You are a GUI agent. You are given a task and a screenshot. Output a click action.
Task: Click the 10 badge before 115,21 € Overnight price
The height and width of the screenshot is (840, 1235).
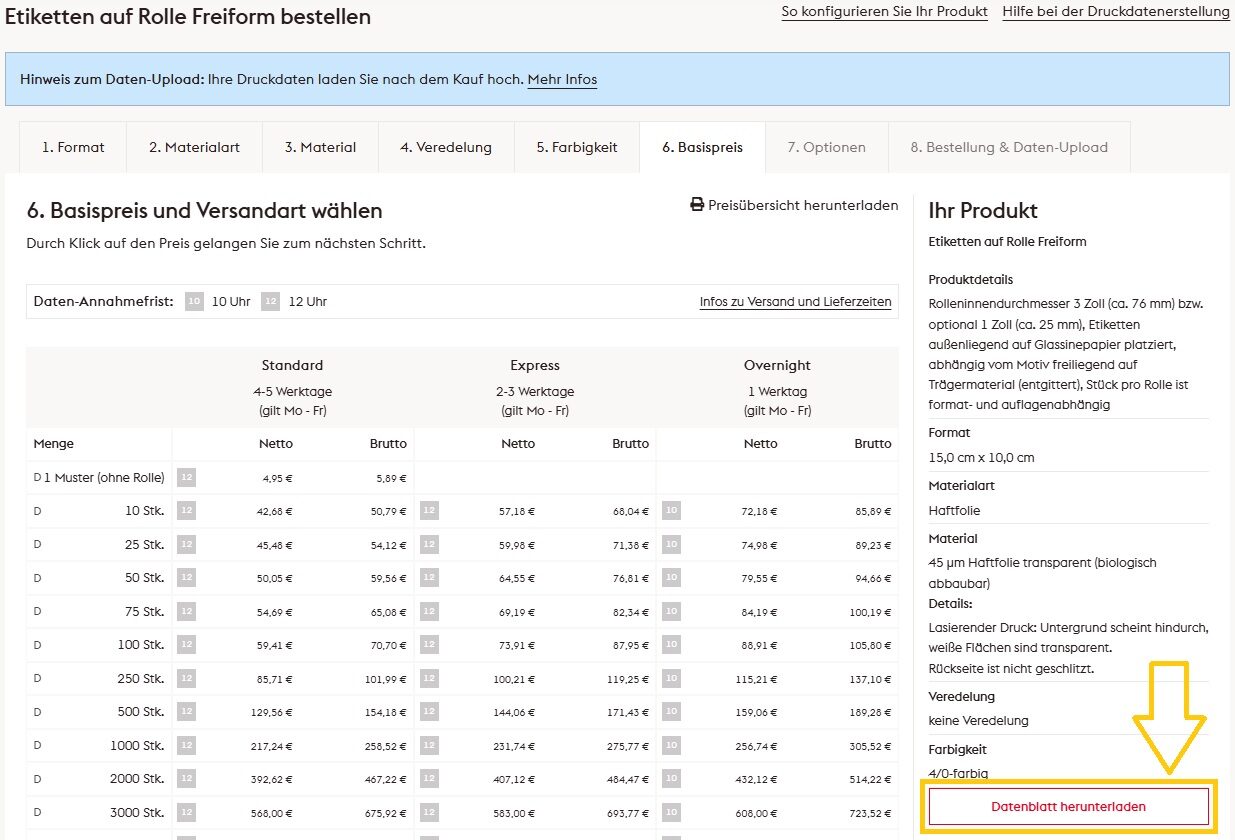(672, 679)
